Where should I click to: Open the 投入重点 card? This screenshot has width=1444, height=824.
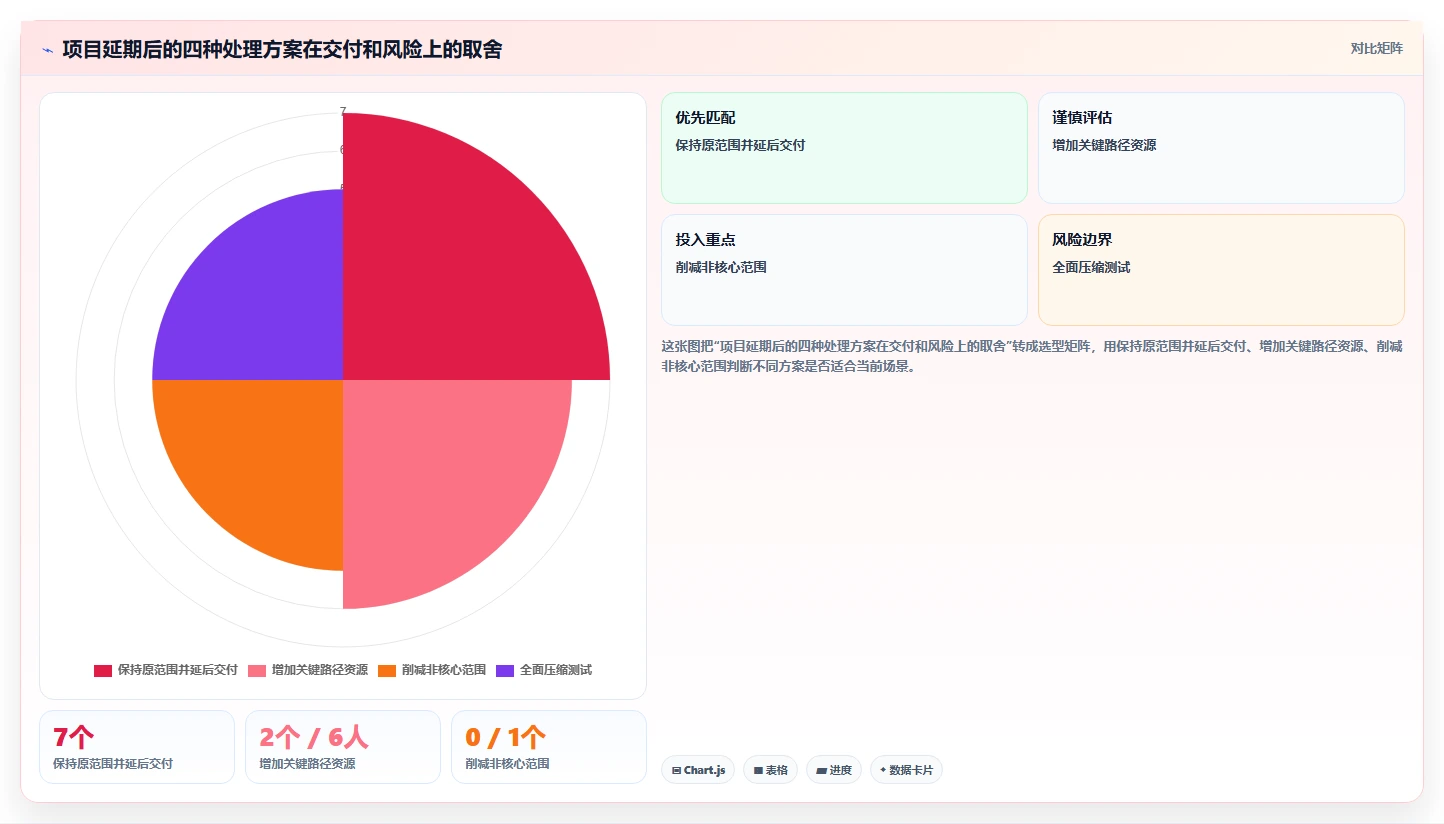click(x=844, y=270)
